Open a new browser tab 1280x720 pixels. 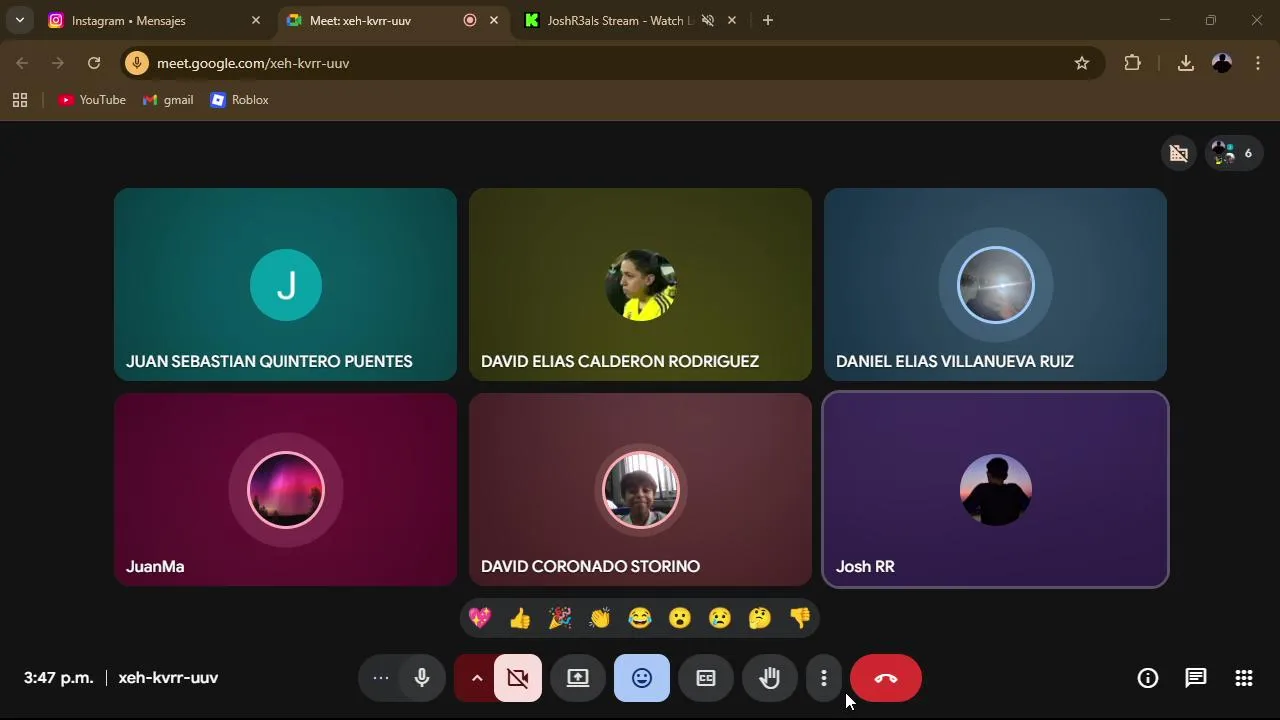(768, 20)
